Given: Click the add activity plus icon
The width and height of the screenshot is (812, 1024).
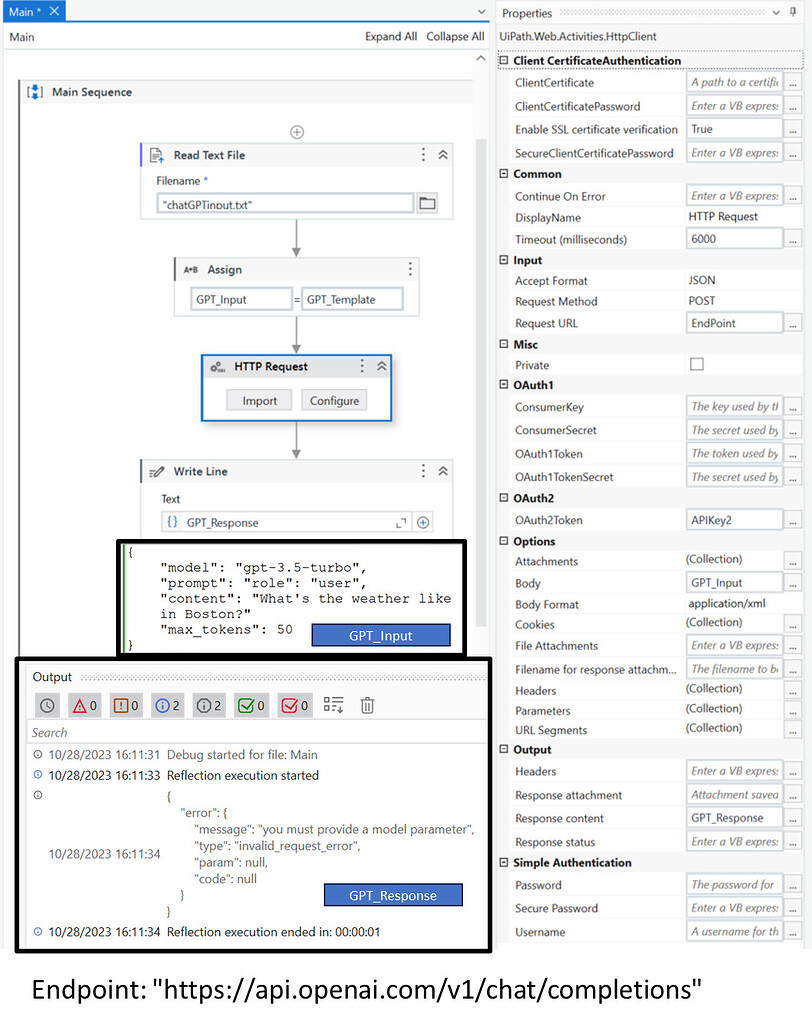Looking at the screenshot, I should click(297, 131).
